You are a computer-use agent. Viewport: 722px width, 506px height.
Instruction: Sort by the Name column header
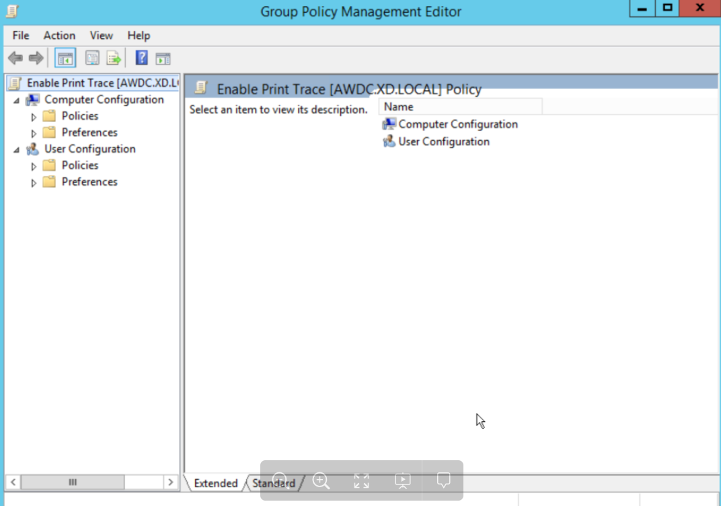(x=460, y=107)
